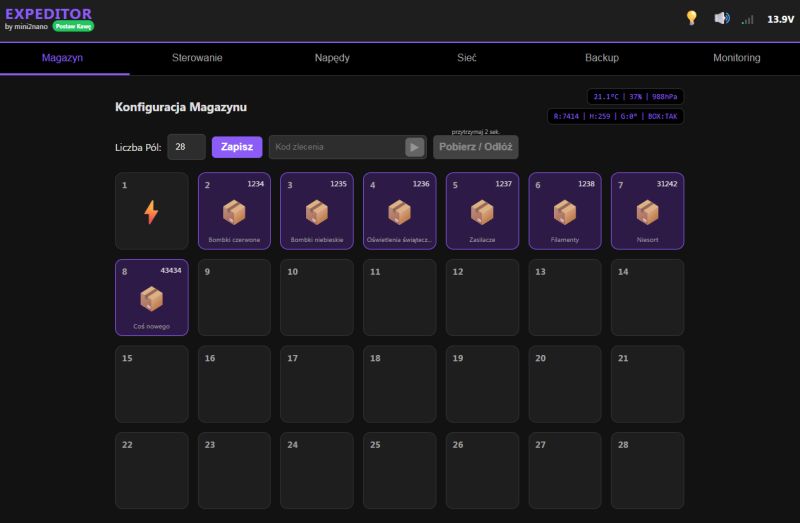Viewport: 800px width, 523px height.
Task: Open the Napędy tab
Action: pos(332,58)
